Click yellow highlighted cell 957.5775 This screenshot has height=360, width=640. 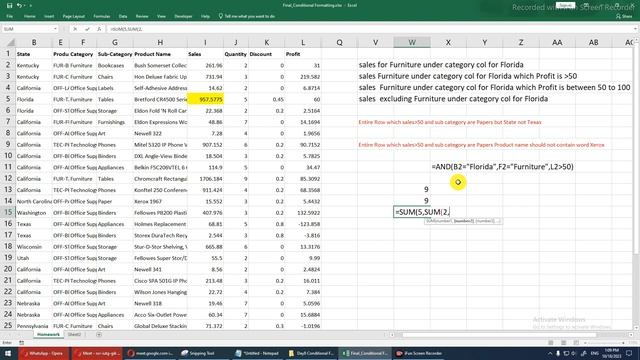(205, 99)
